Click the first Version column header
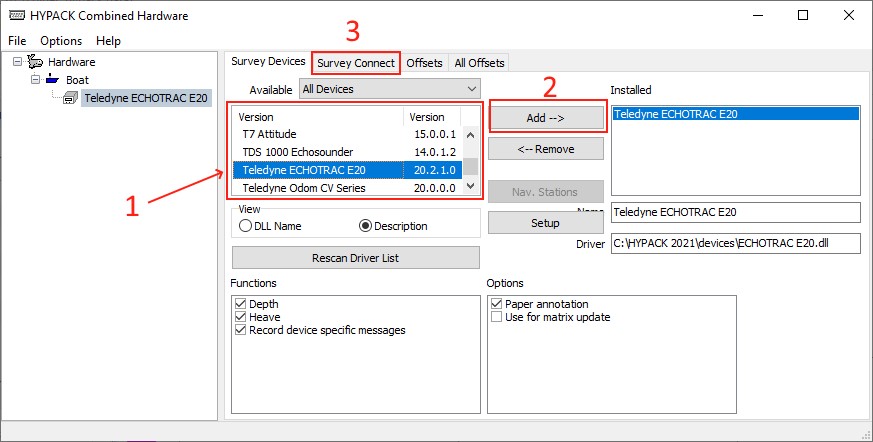Viewport: 873px width, 442px height. pos(318,117)
